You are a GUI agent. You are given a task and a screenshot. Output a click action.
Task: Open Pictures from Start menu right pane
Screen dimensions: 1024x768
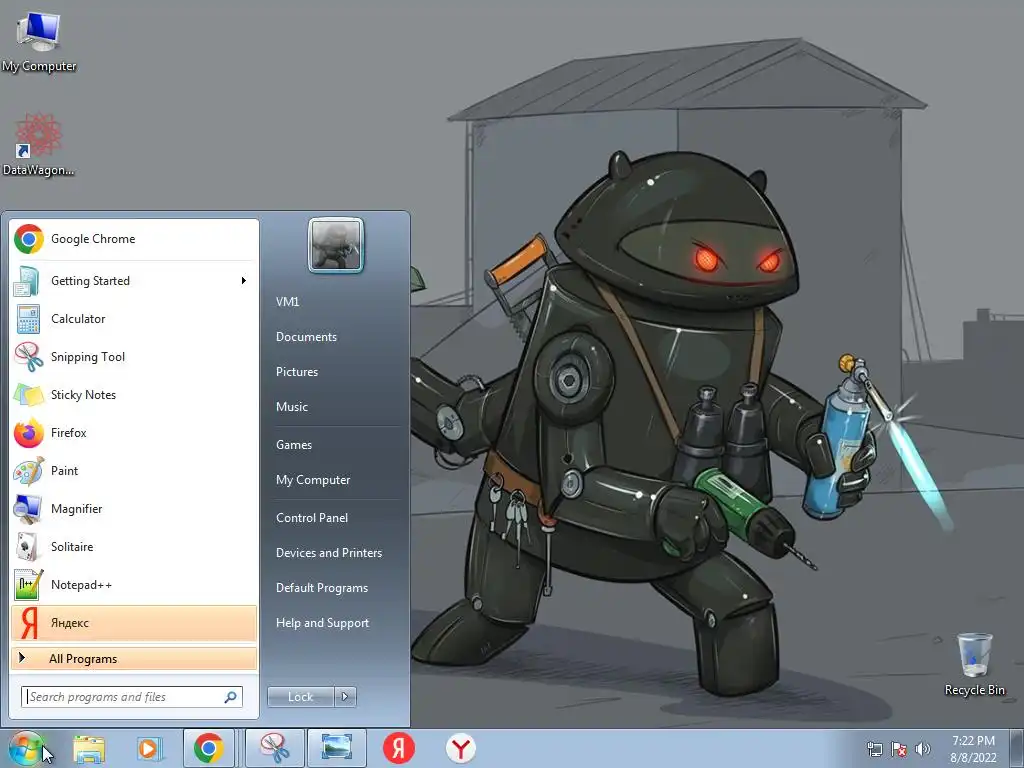tap(297, 372)
